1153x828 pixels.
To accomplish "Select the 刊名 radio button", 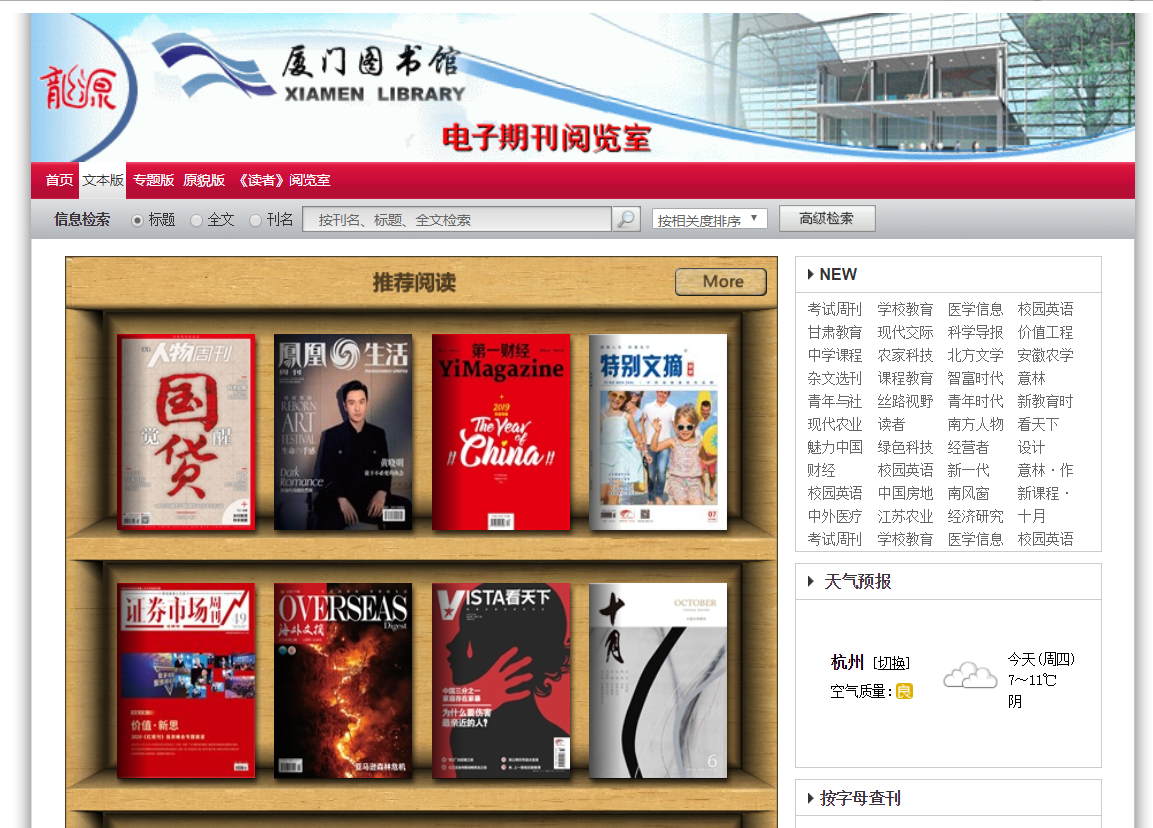I will (x=255, y=220).
